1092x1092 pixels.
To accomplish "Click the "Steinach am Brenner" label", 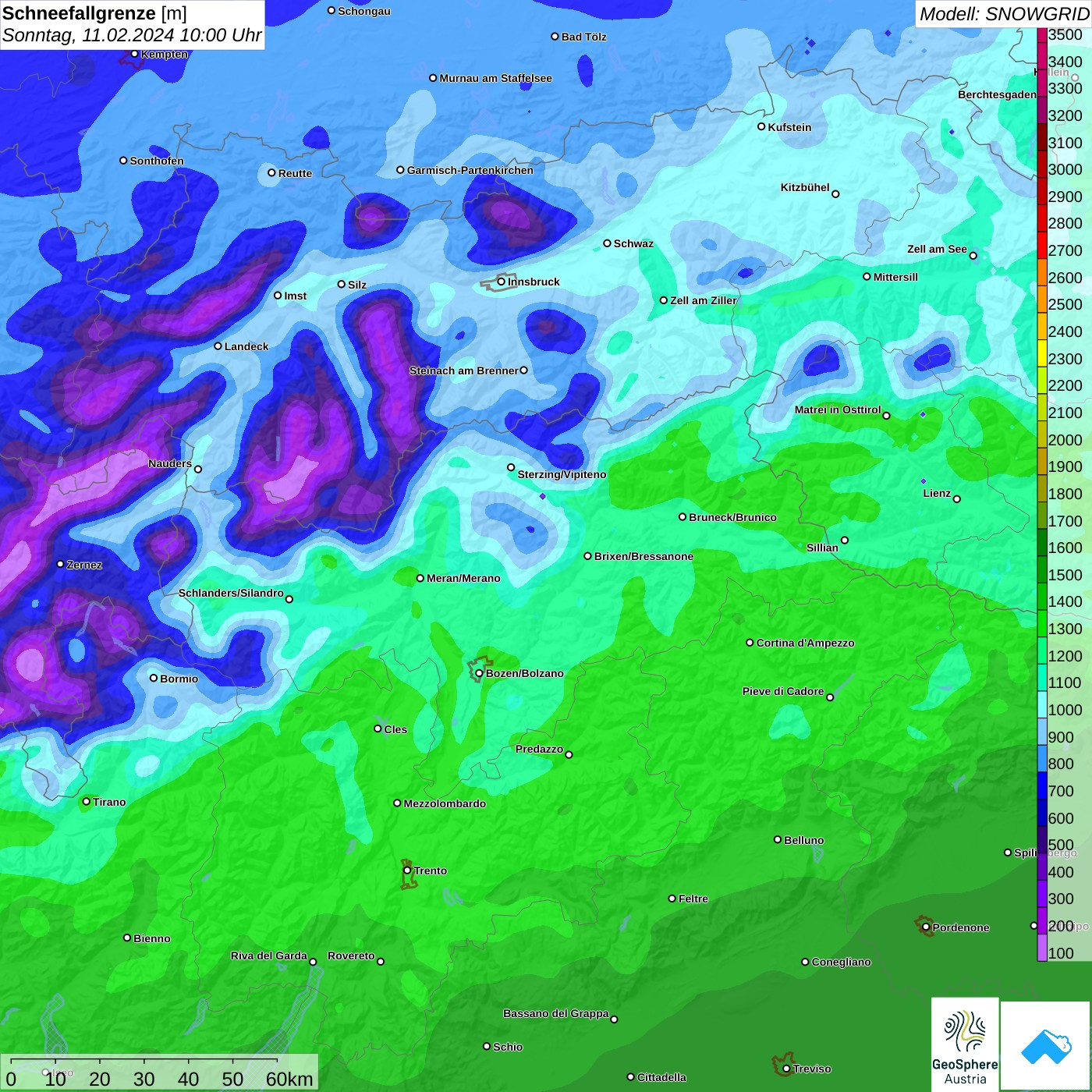I will click(x=463, y=370).
